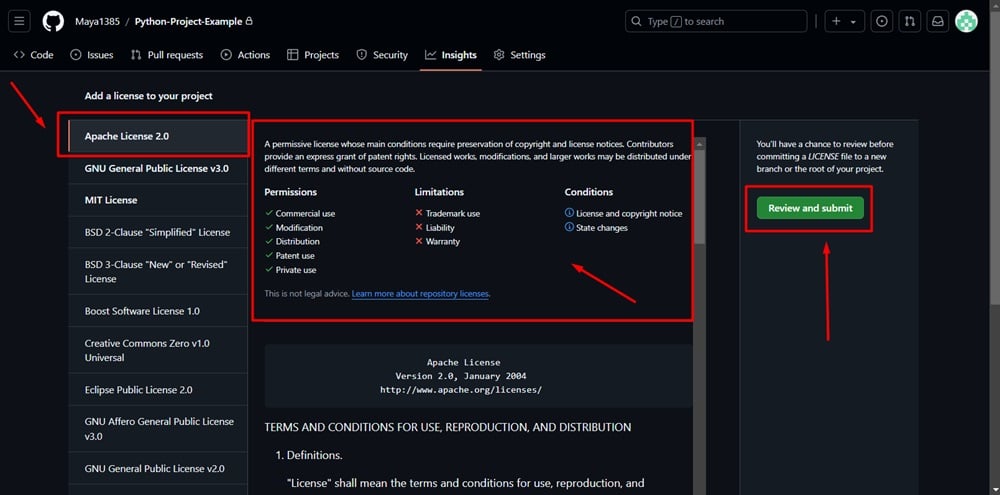The image size is (1000, 495).
Task: Open the issues circle icon in header
Action: 882,21
